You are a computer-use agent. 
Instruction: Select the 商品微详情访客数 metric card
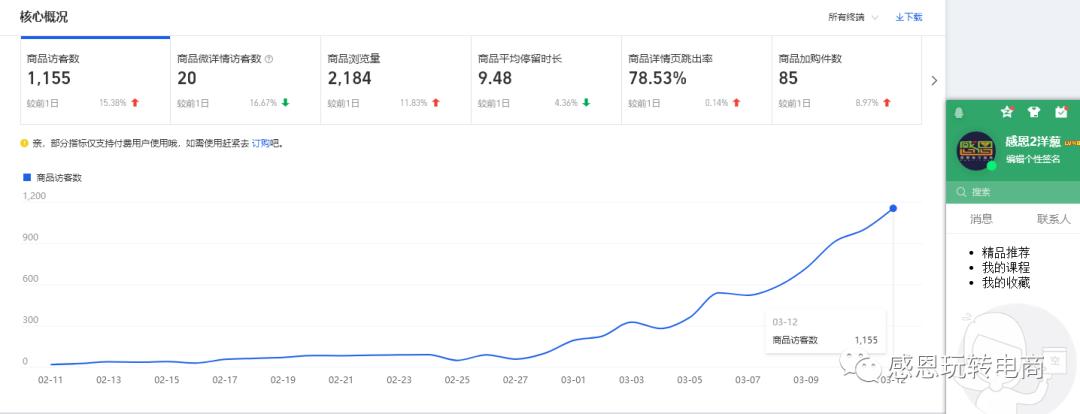pos(245,81)
